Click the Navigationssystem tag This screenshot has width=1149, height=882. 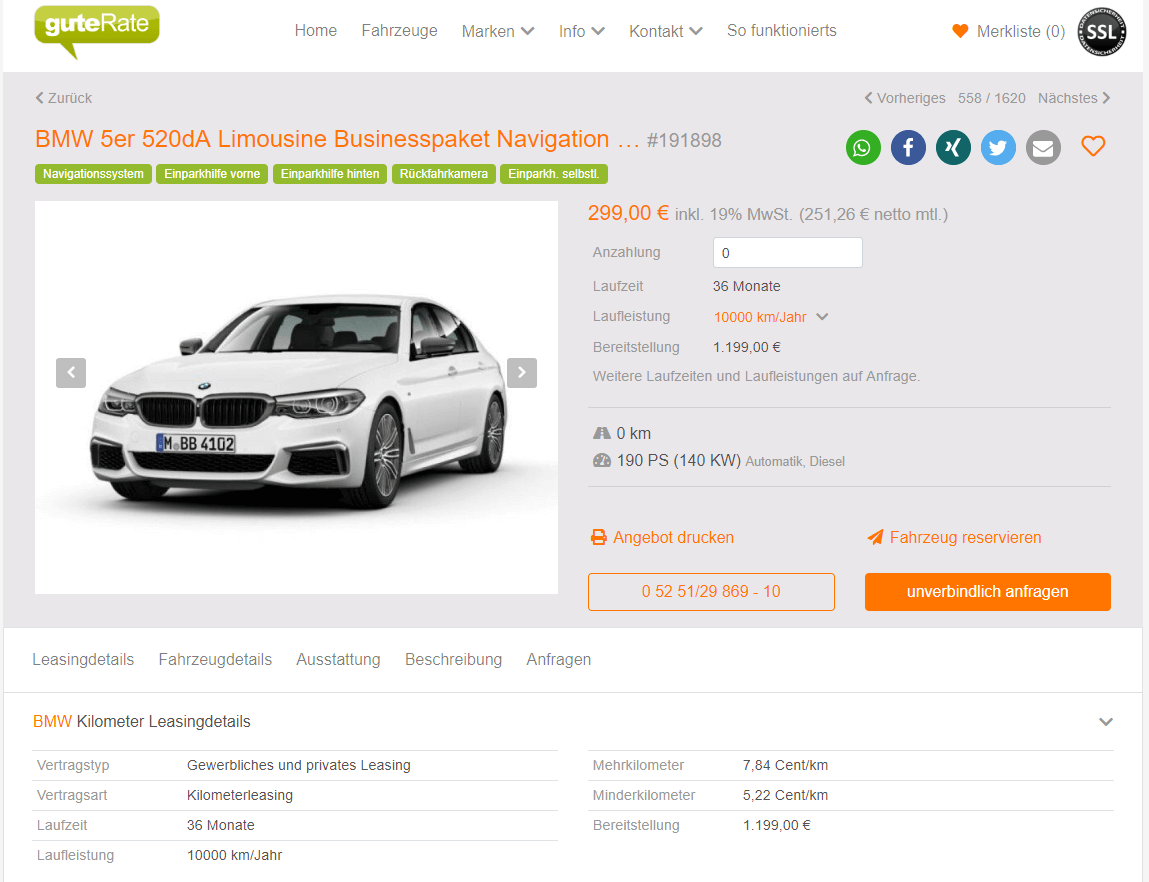tap(93, 174)
